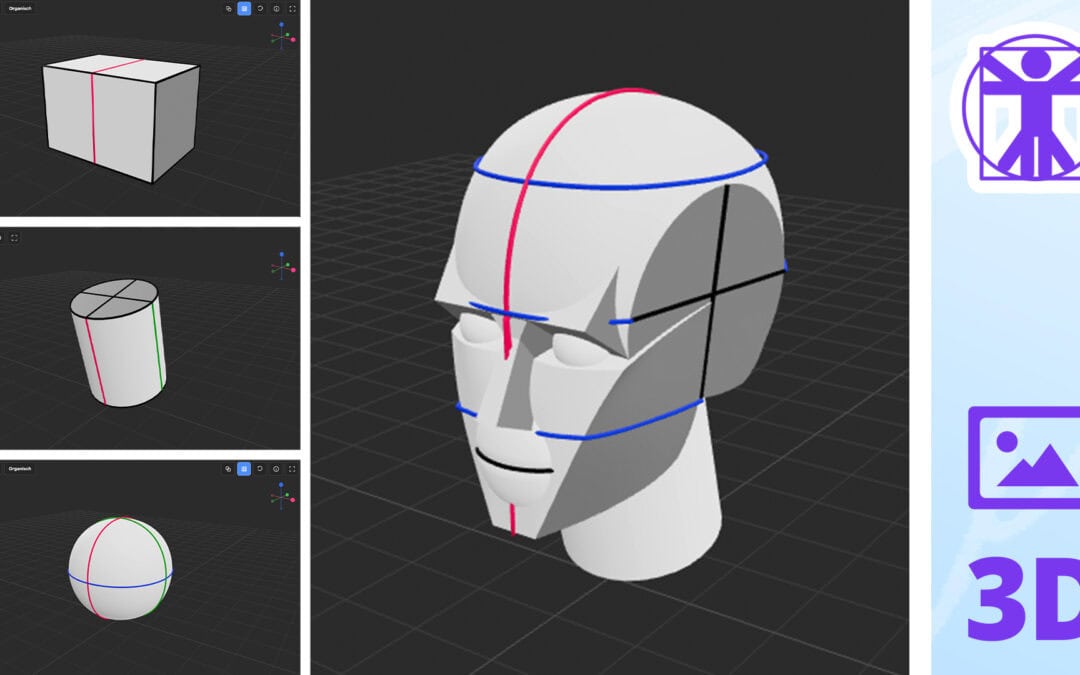The width and height of the screenshot is (1080, 675).
Task: Open the info icon in sphere viewport
Action: click(x=276, y=469)
